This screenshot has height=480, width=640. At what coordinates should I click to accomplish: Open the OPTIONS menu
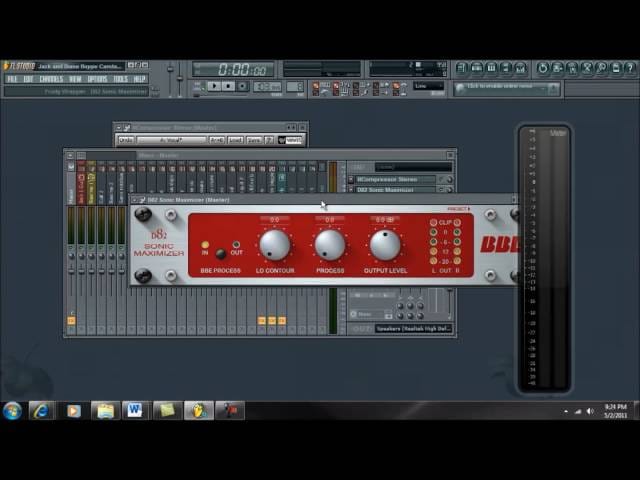[x=97, y=79]
